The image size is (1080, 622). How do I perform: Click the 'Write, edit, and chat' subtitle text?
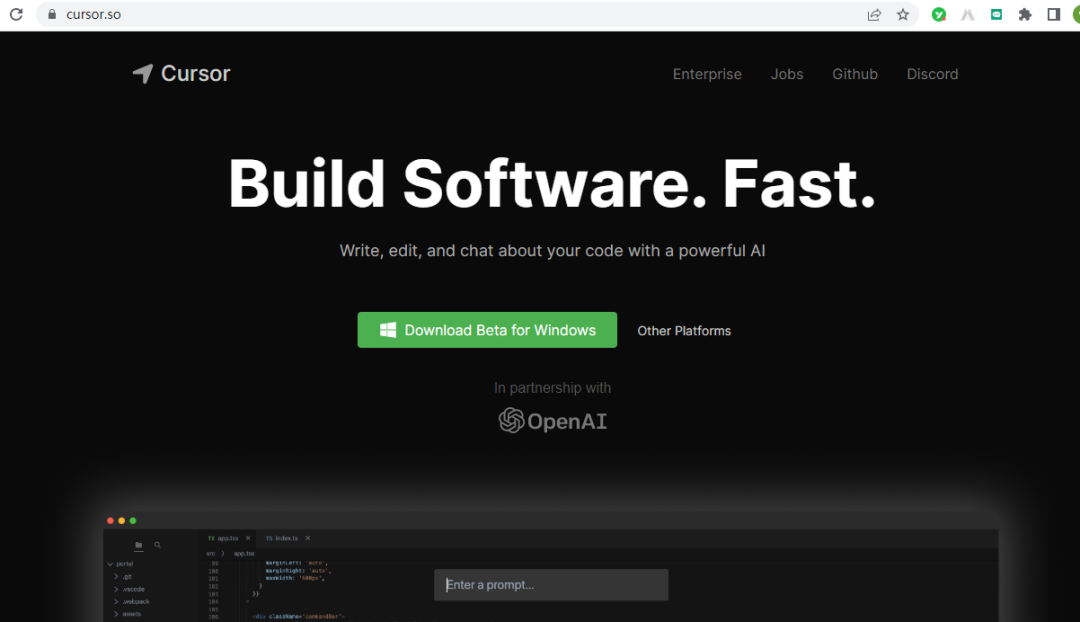point(552,251)
